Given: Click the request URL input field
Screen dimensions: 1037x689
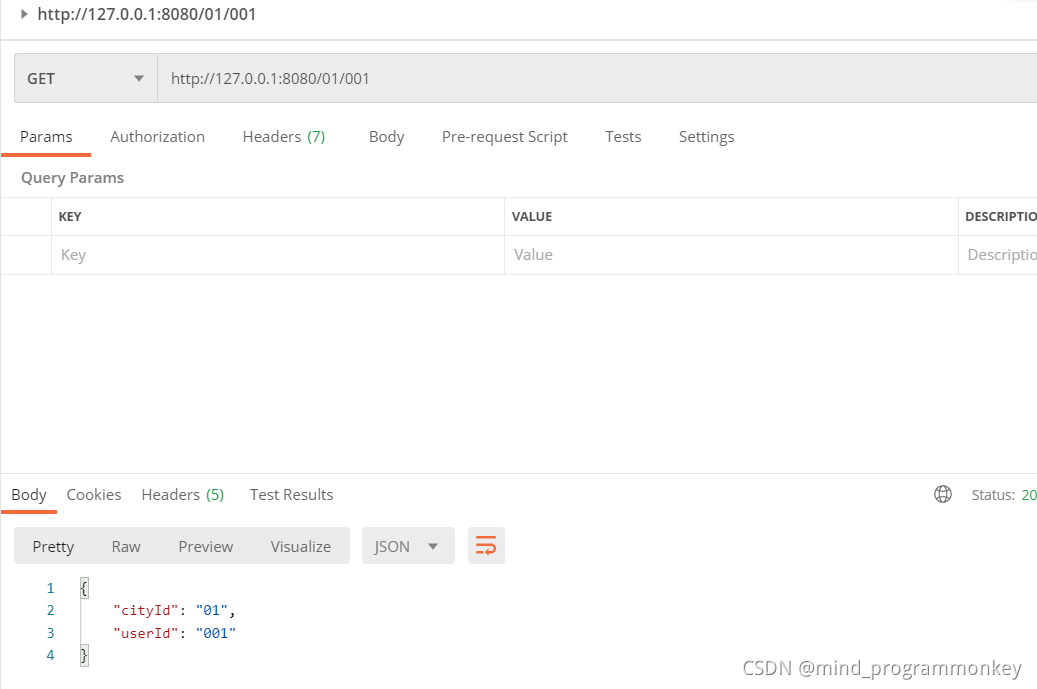Looking at the screenshot, I should point(597,79).
